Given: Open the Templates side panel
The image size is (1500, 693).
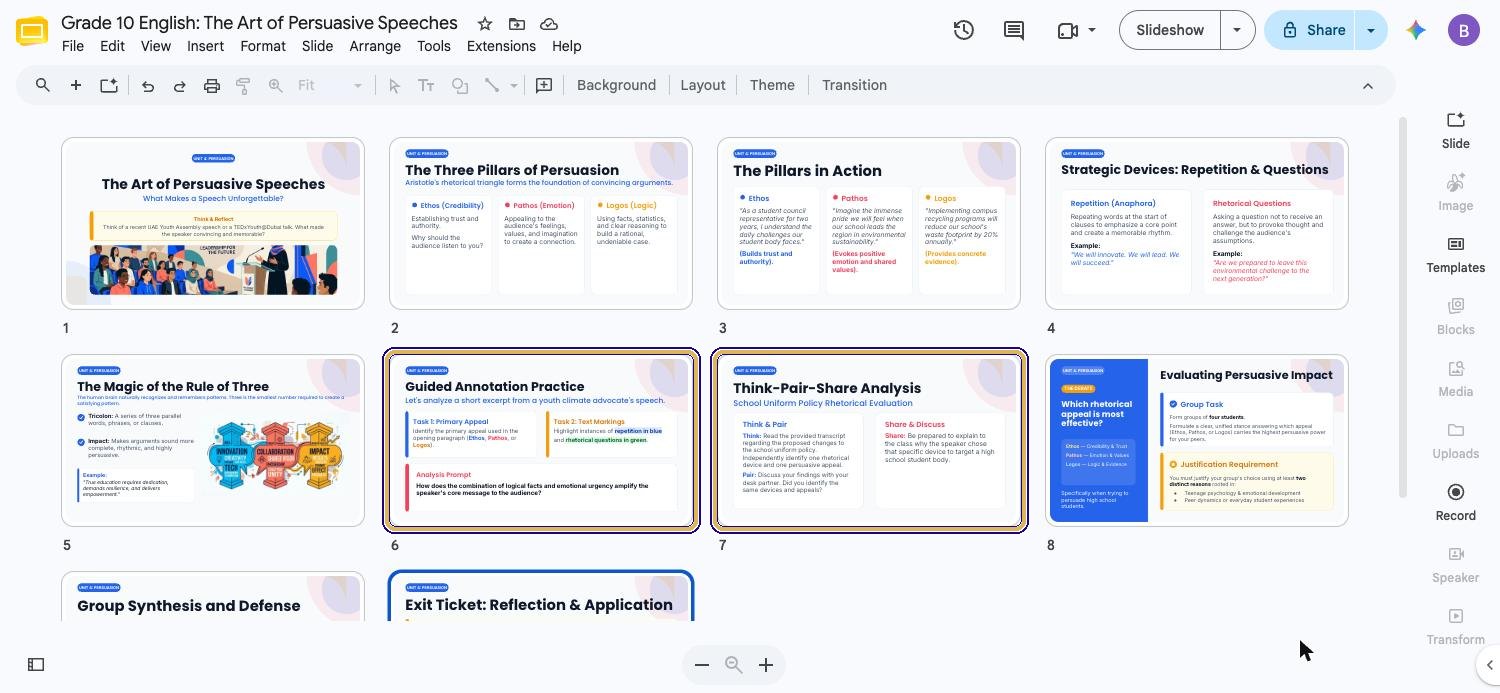Looking at the screenshot, I should pyautogui.click(x=1456, y=254).
